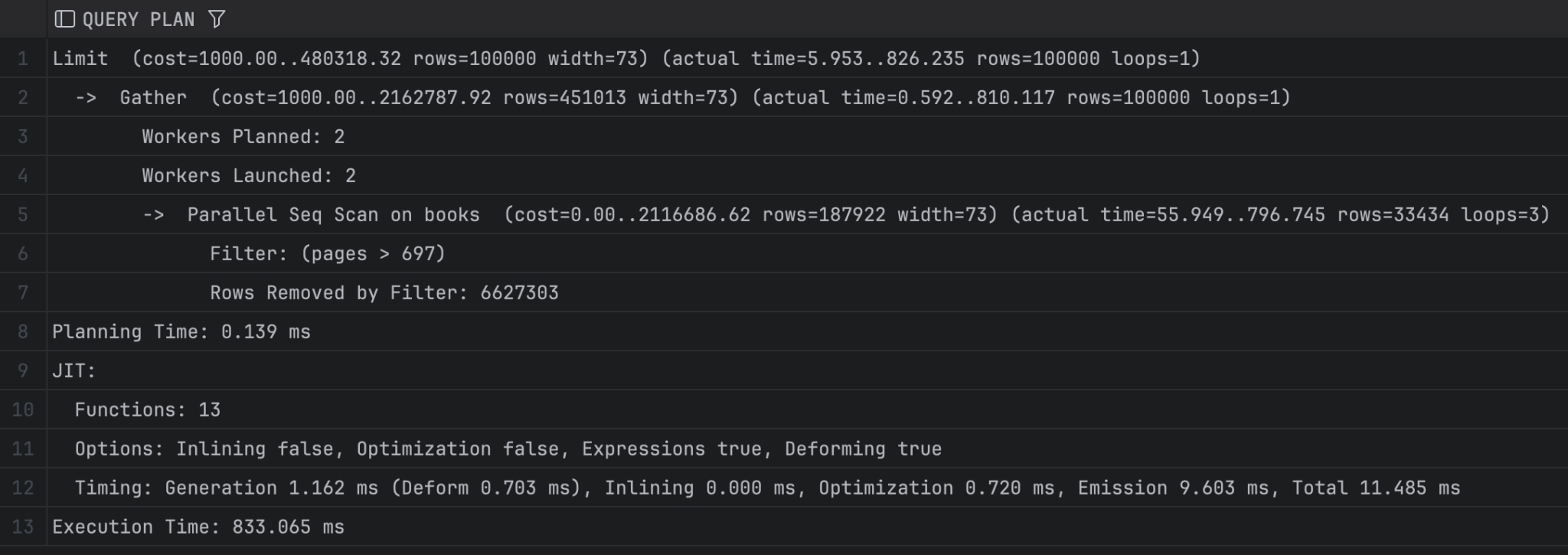Select the Functions: 13 cell
Screen dimensions: 1568x555
click(147, 410)
